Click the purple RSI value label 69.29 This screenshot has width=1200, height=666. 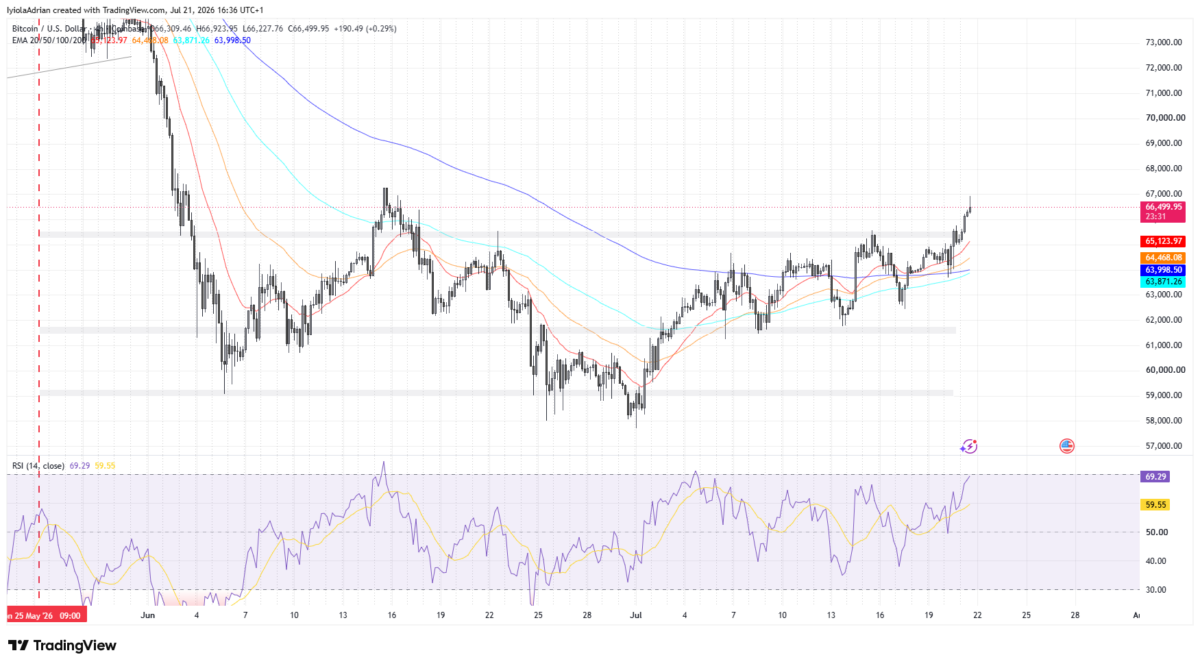(1157, 478)
